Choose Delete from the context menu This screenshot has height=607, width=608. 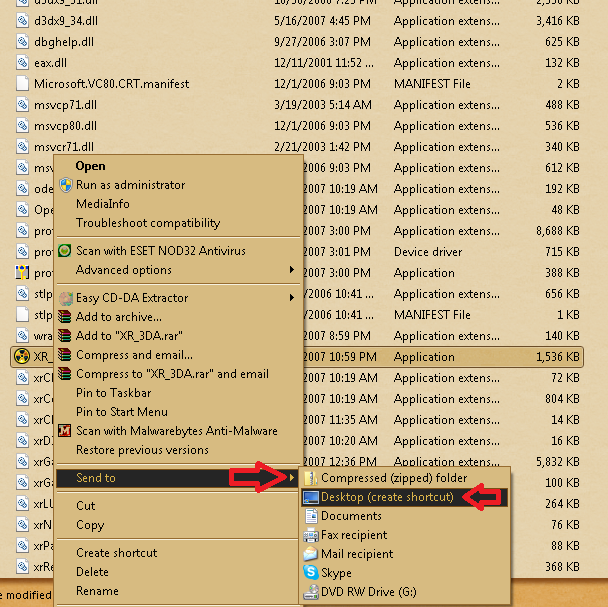coord(92,572)
